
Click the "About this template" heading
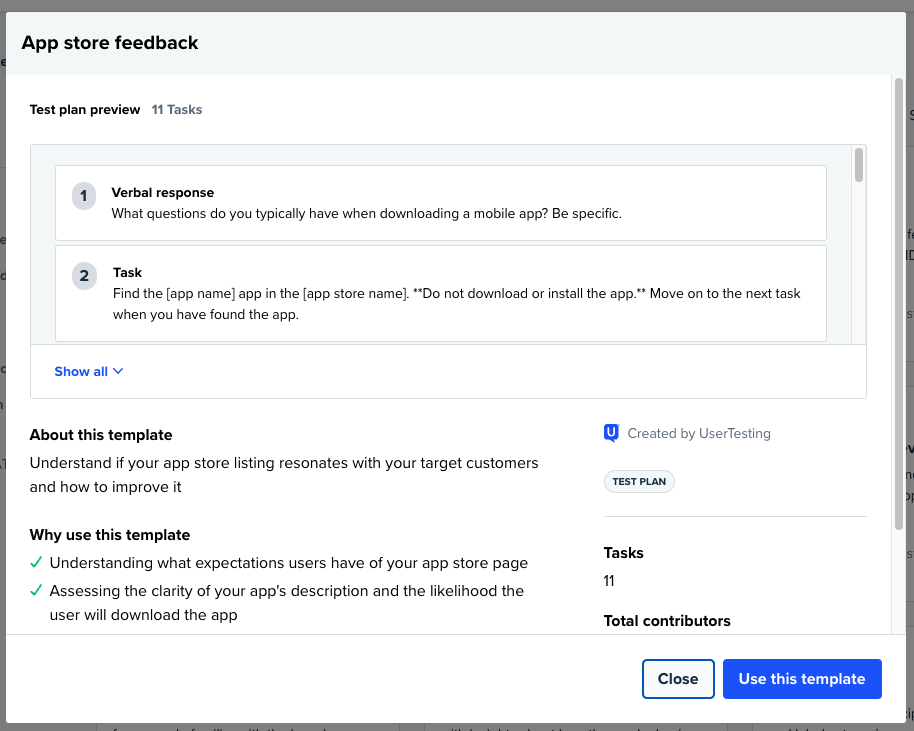click(x=101, y=435)
